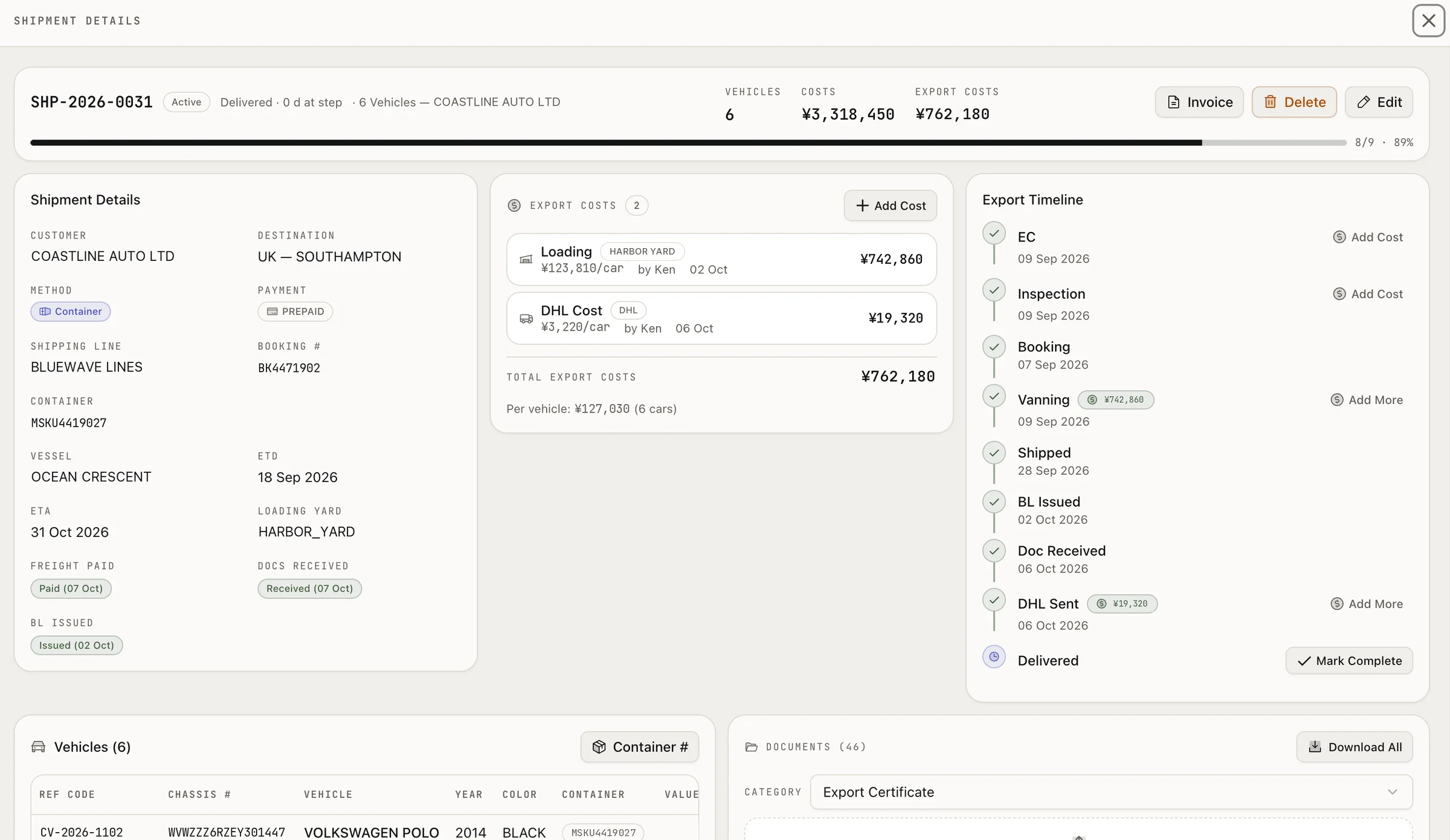Viewport: 1450px width, 840px height.
Task: Add cost to the Inspection step
Action: pos(1368,294)
